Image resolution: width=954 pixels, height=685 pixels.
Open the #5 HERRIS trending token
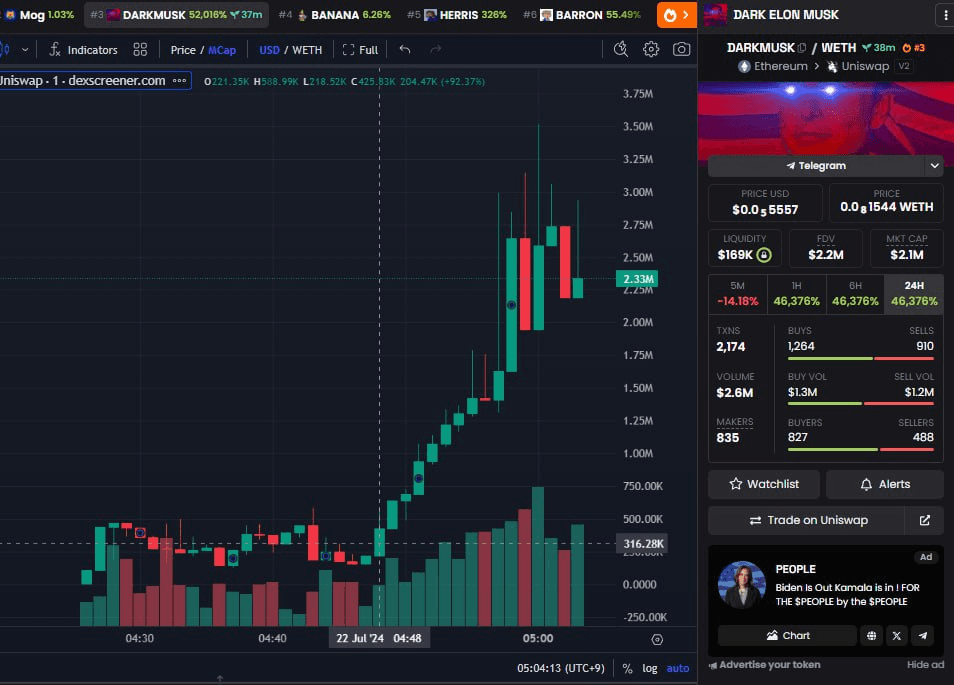click(x=457, y=15)
